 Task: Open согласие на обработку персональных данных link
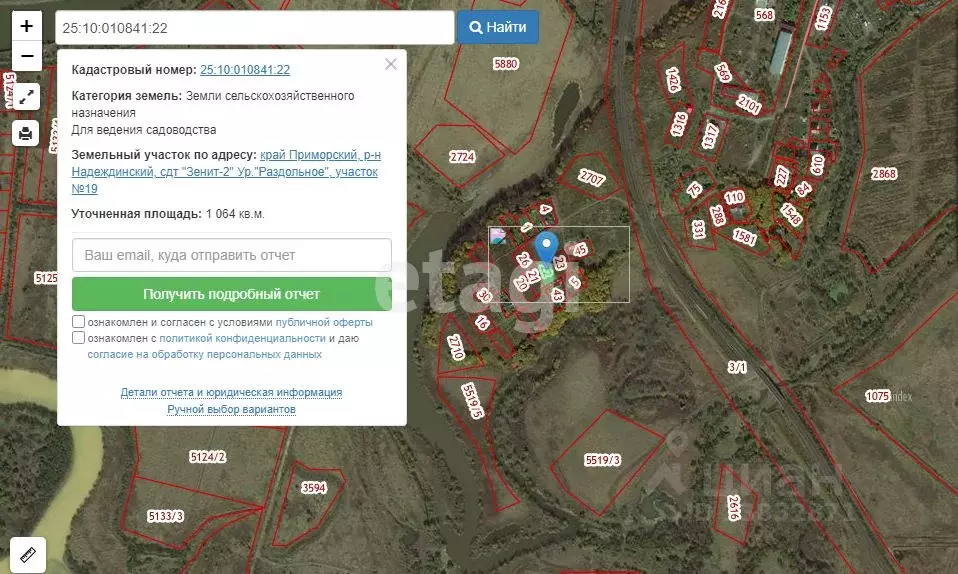click(205, 354)
